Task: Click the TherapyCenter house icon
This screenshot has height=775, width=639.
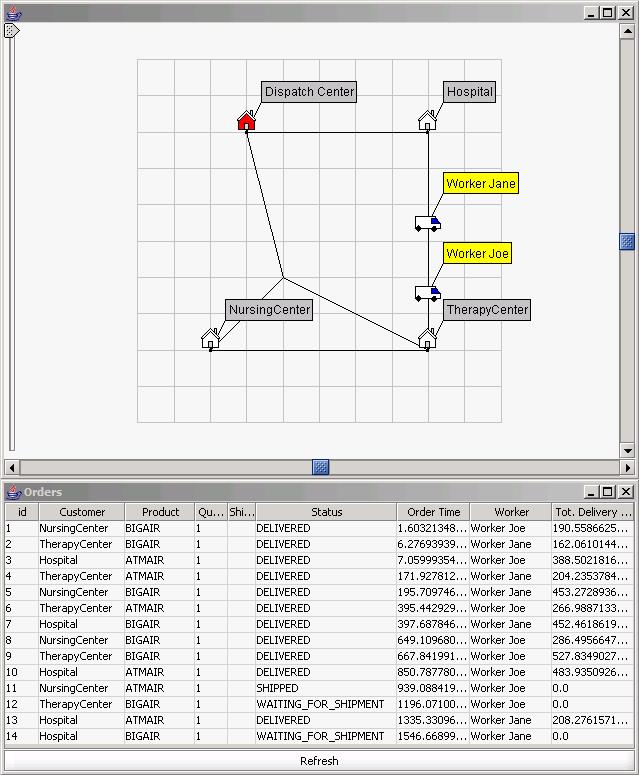Action: pos(427,338)
